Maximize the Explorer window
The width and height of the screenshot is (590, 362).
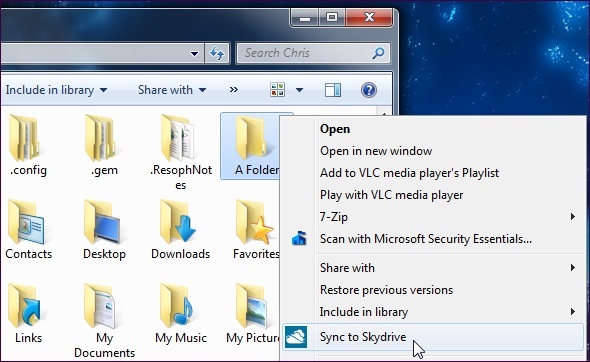(332, 17)
